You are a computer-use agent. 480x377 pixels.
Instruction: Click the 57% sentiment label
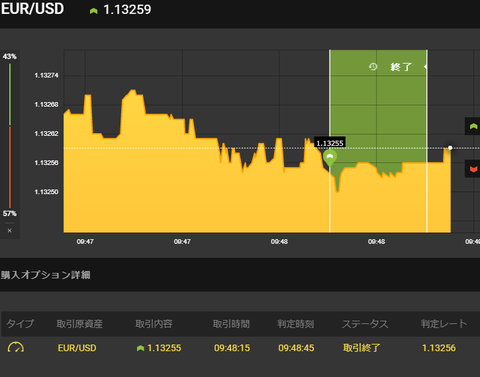coord(10,213)
